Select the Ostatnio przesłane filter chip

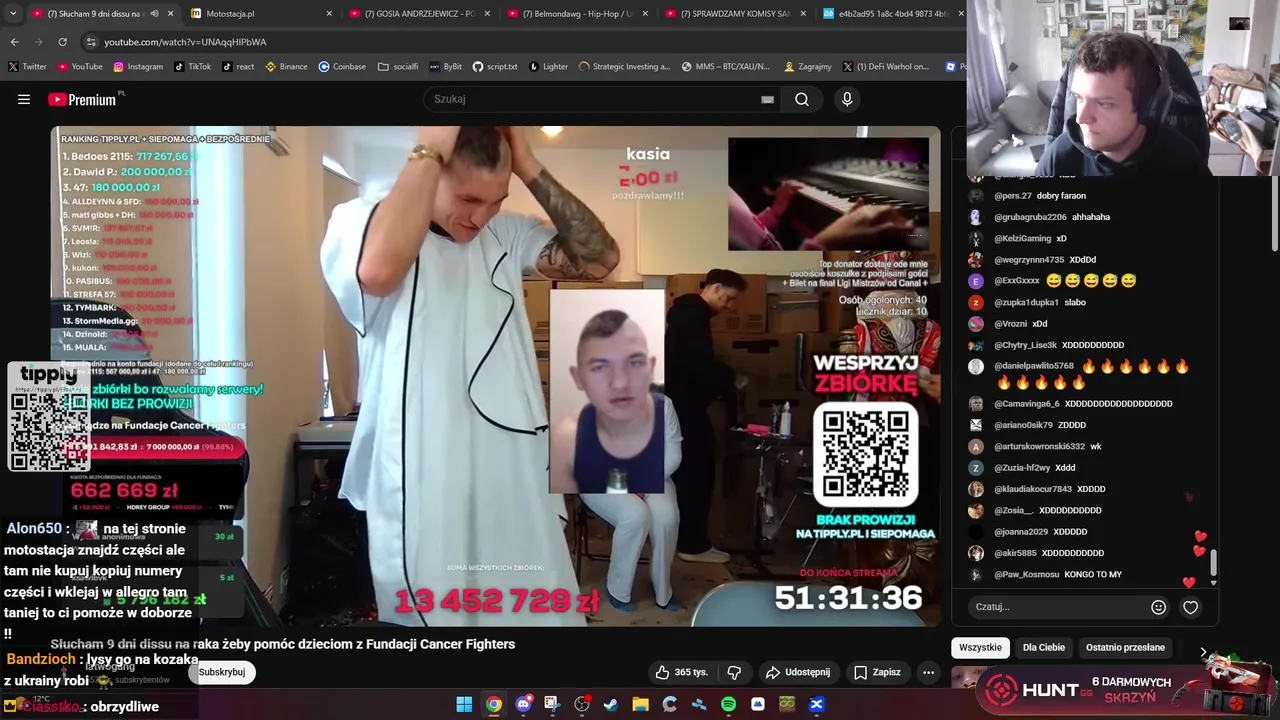point(1125,647)
